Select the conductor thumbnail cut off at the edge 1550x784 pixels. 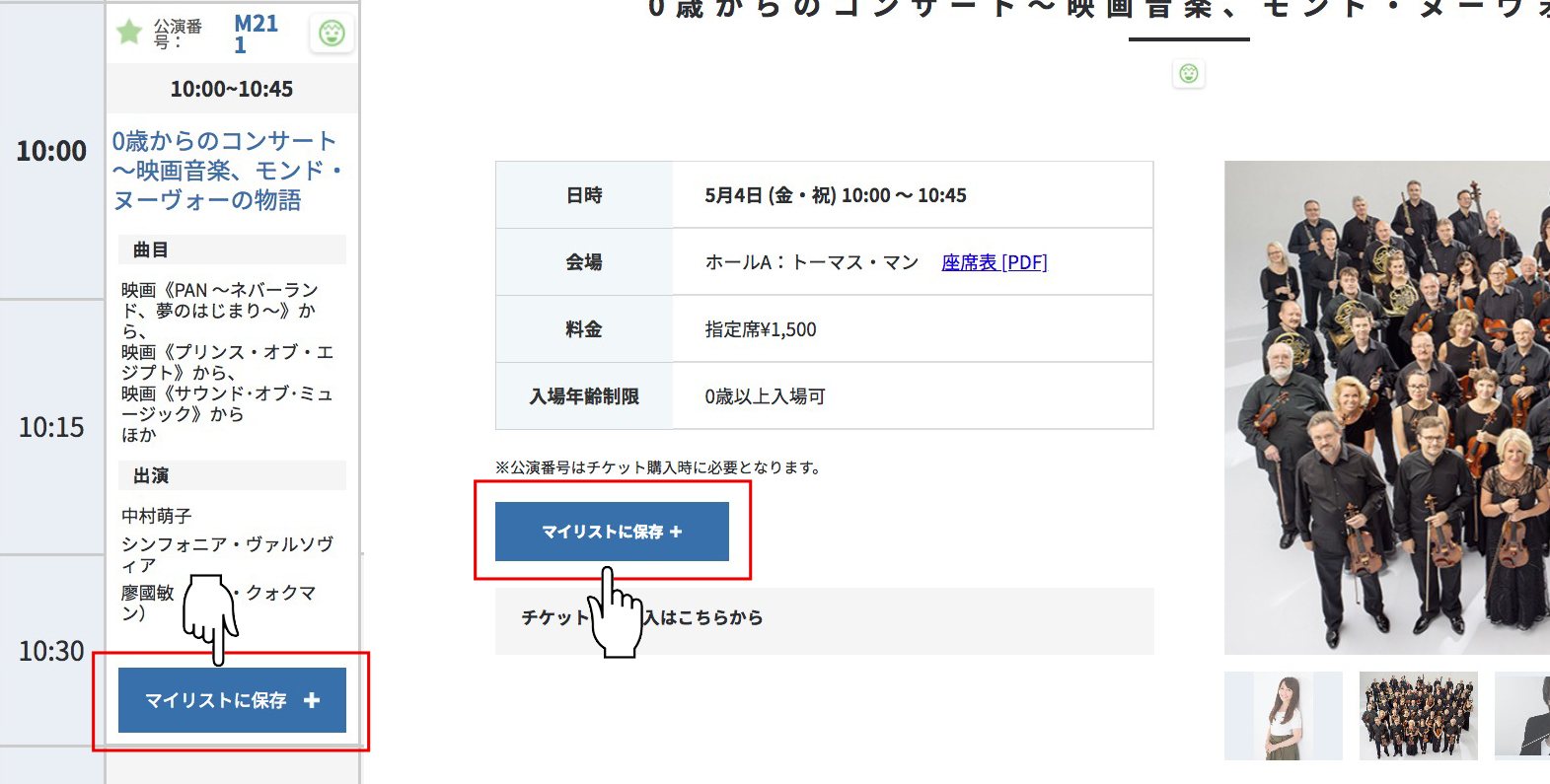tap(1522, 716)
